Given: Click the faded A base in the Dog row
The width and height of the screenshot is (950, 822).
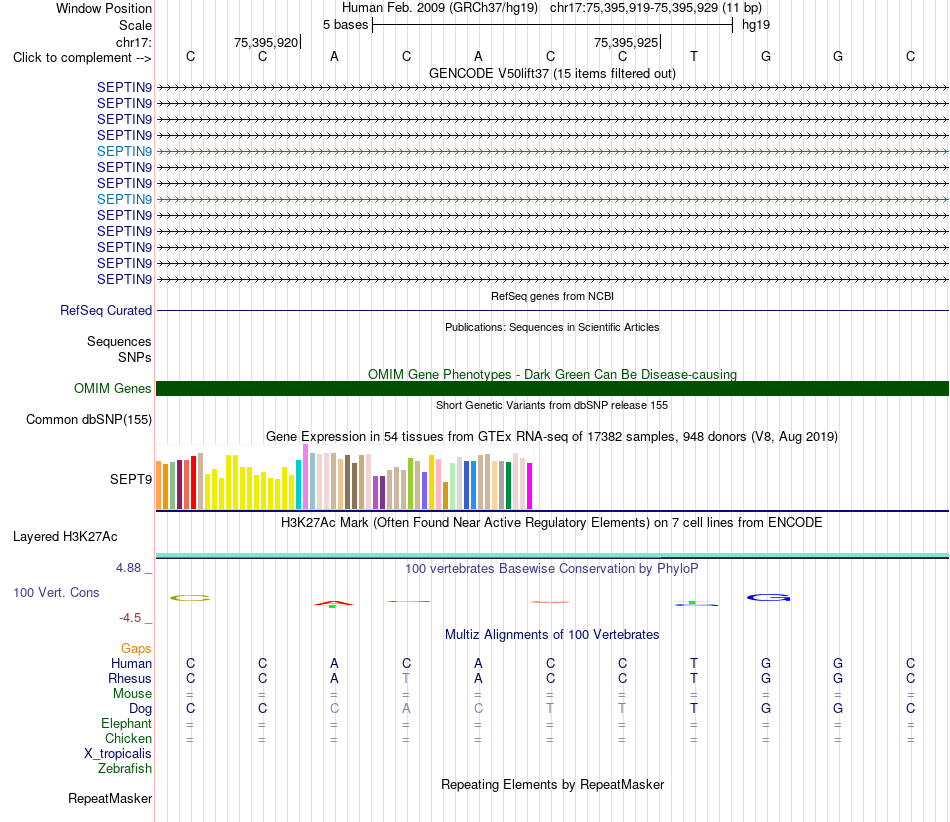Looking at the screenshot, I should click(406, 708).
